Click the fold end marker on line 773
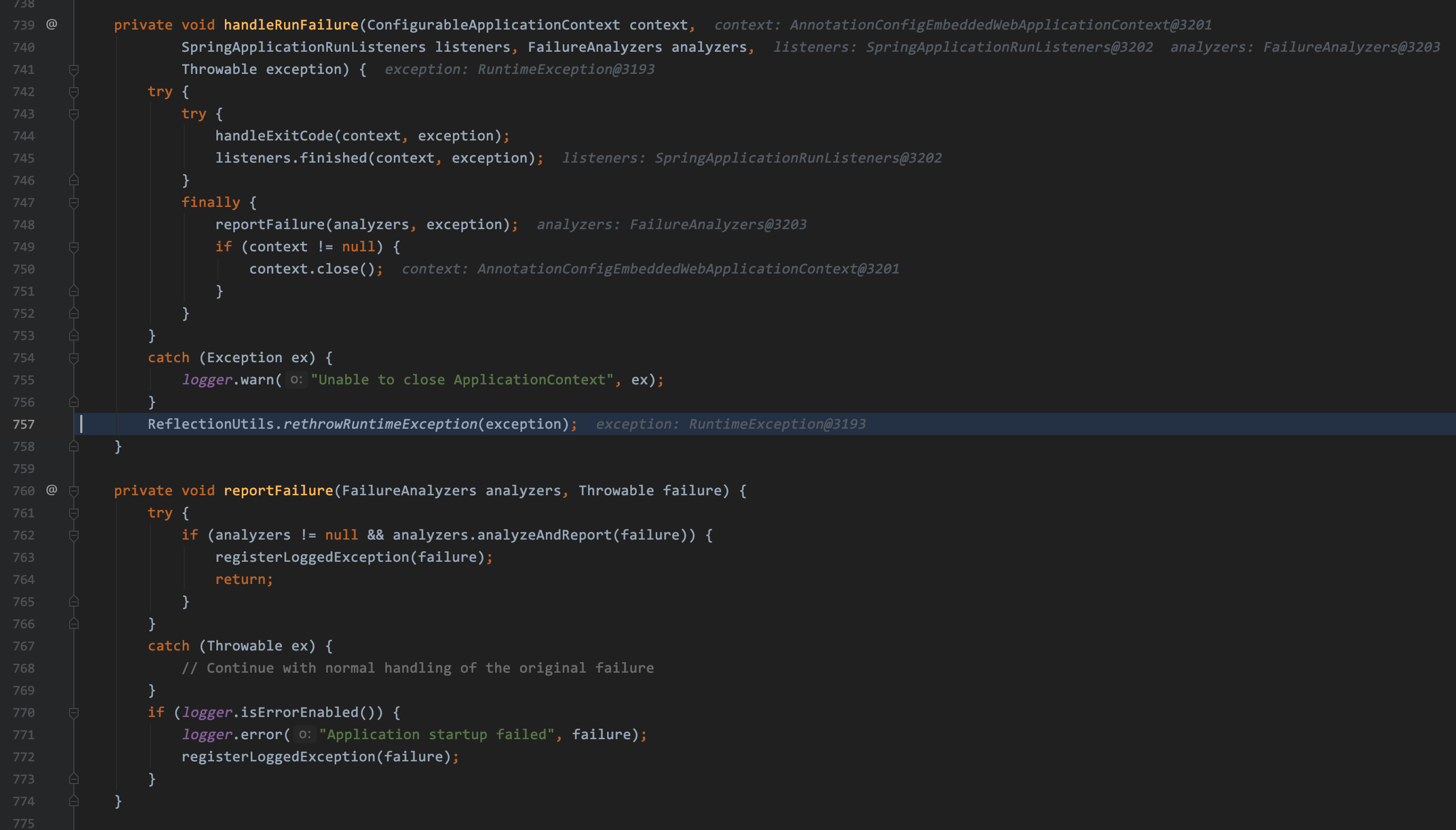1456x830 pixels. point(73,779)
